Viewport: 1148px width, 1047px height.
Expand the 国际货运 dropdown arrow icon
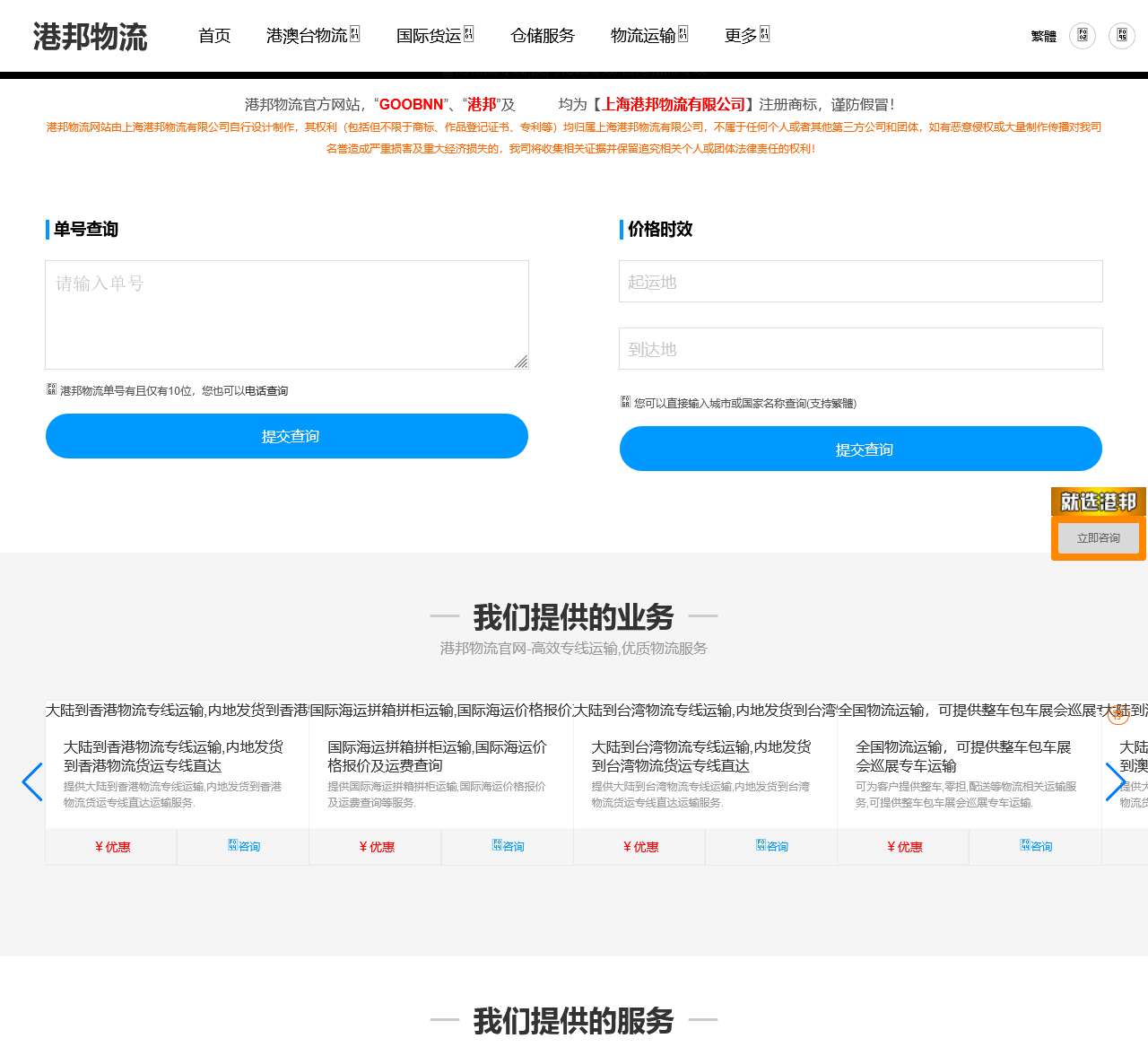468,34
